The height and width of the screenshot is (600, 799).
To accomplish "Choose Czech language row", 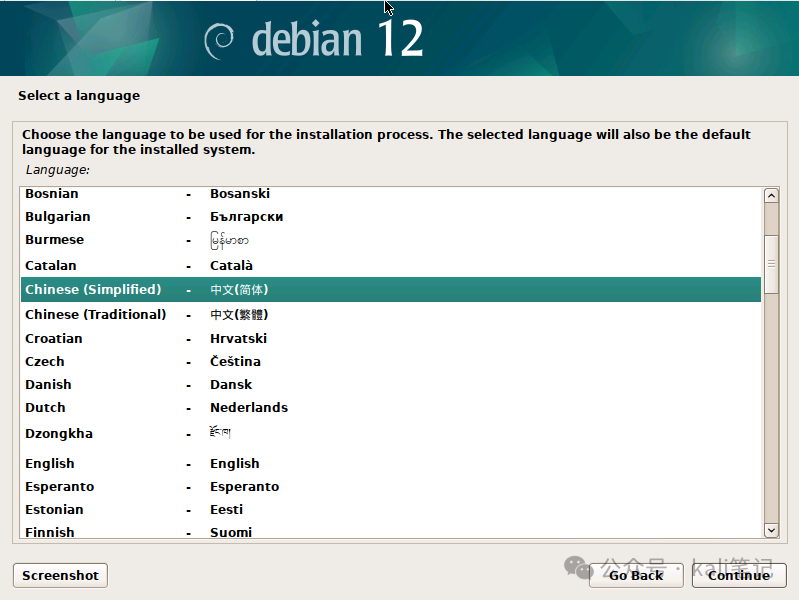I will coord(391,361).
